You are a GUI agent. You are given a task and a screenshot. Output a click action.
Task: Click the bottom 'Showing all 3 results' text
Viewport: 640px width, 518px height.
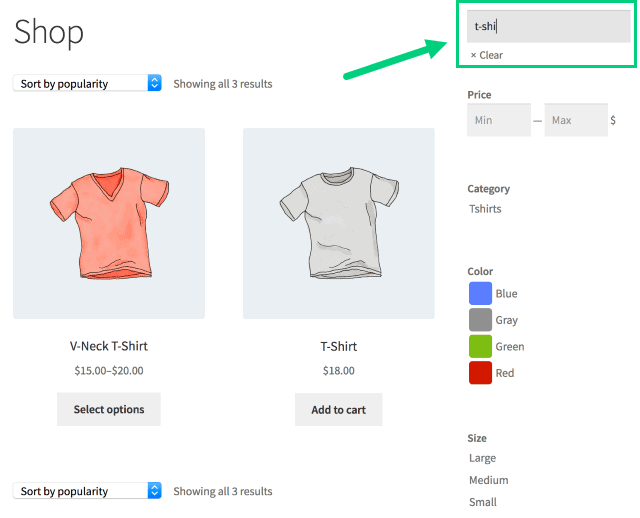[x=223, y=491]
